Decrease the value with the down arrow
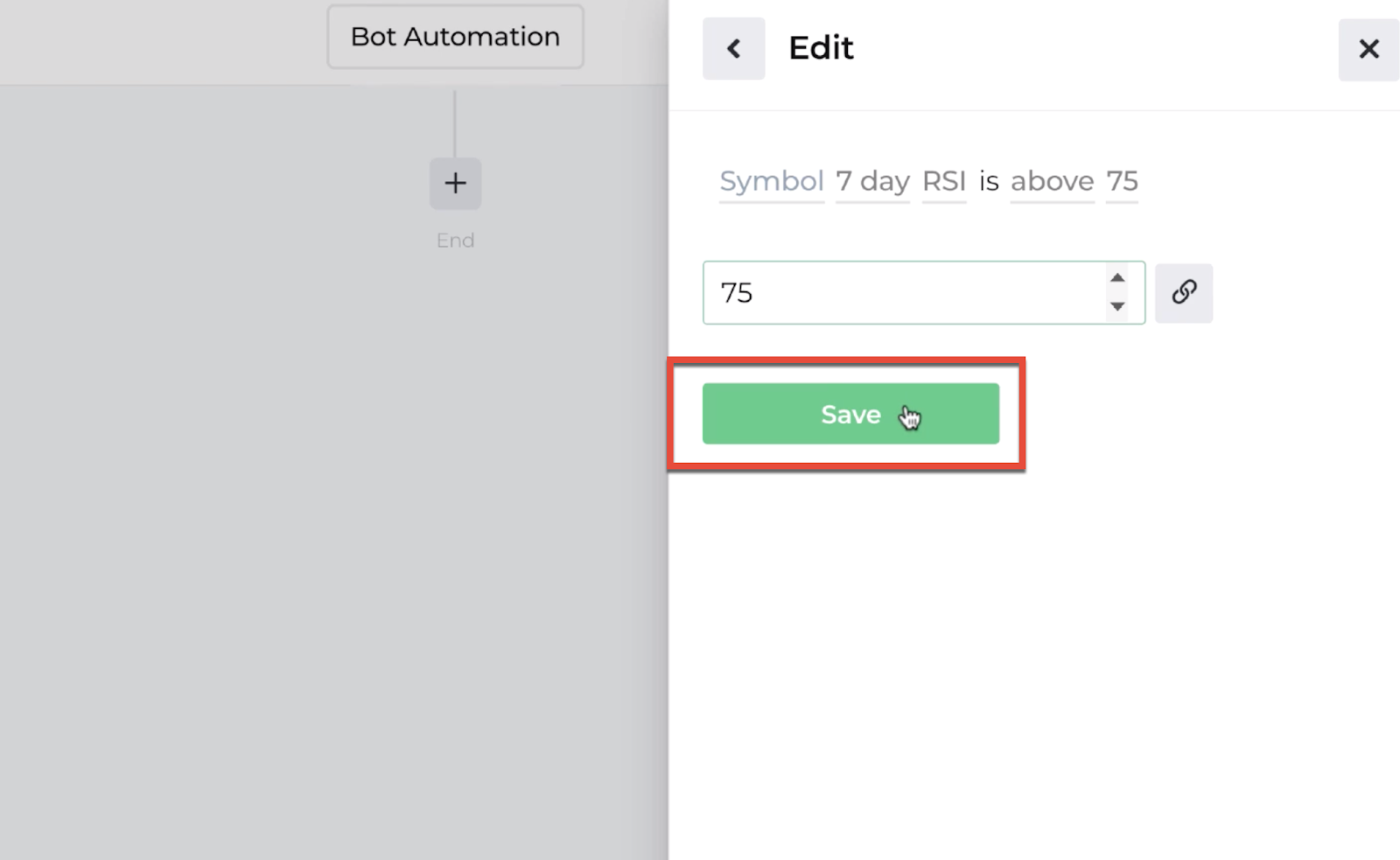Image resolution: width=1400 pixels, height=860 pixels. [1117, 306]
